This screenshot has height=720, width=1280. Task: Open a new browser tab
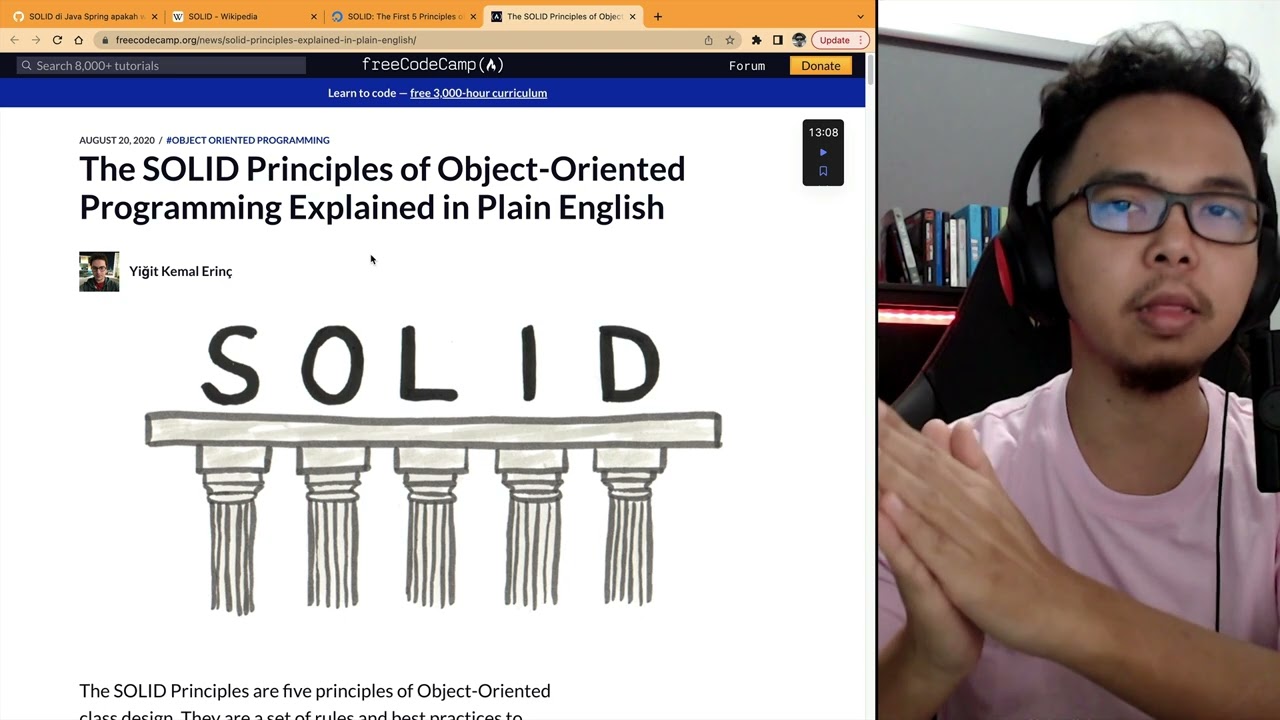tap(657, 16)
